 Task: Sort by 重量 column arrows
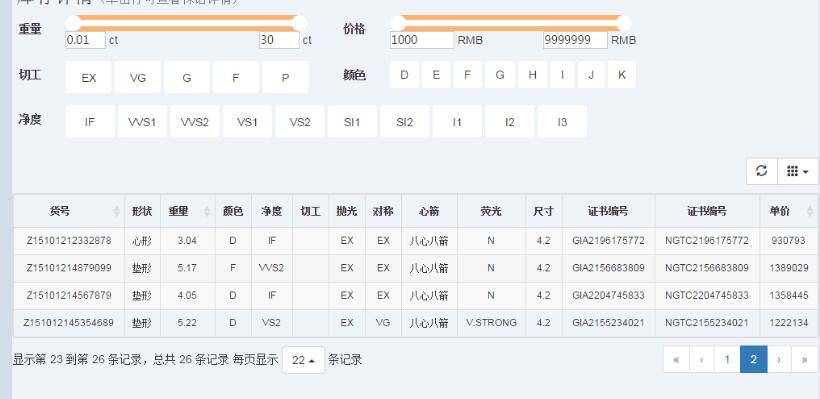pyautogui.click(x=207, y=211)
